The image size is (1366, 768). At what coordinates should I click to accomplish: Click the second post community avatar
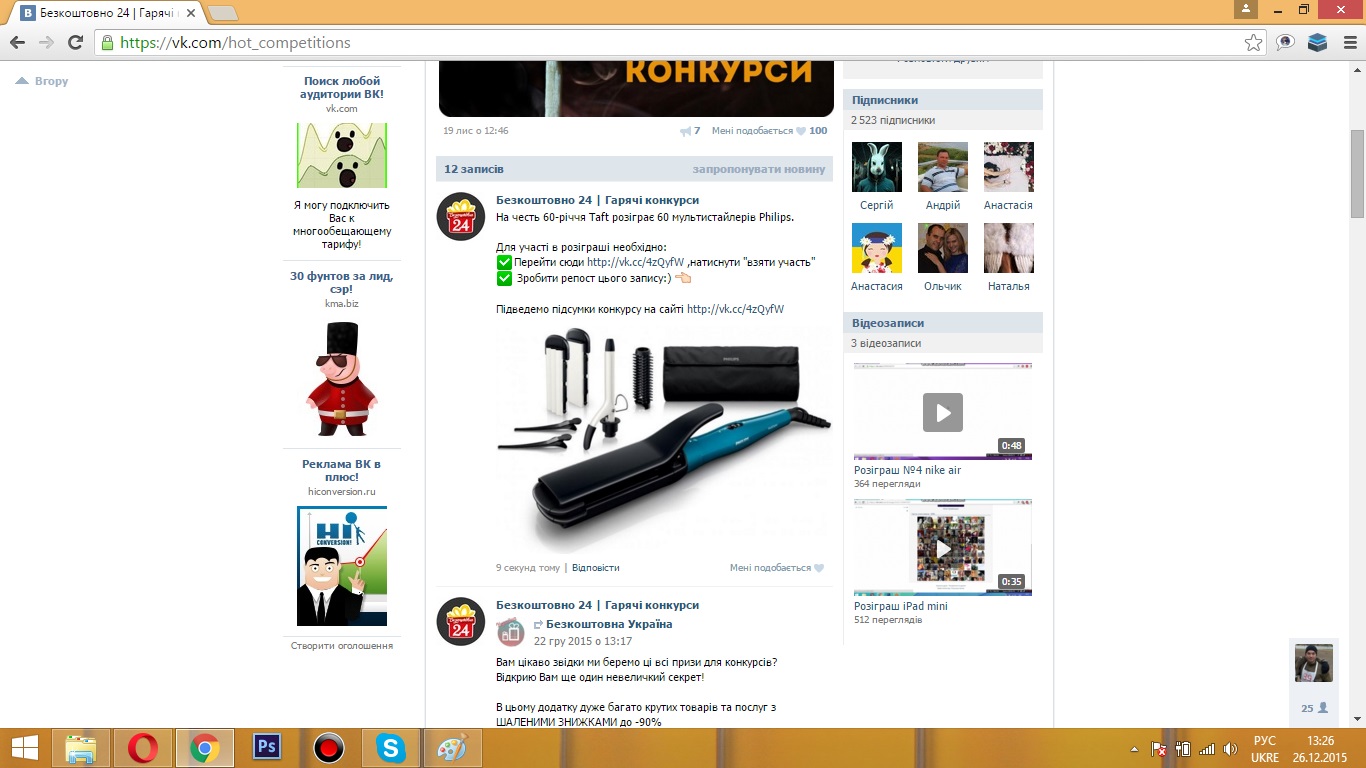click(x=461, y=622)
